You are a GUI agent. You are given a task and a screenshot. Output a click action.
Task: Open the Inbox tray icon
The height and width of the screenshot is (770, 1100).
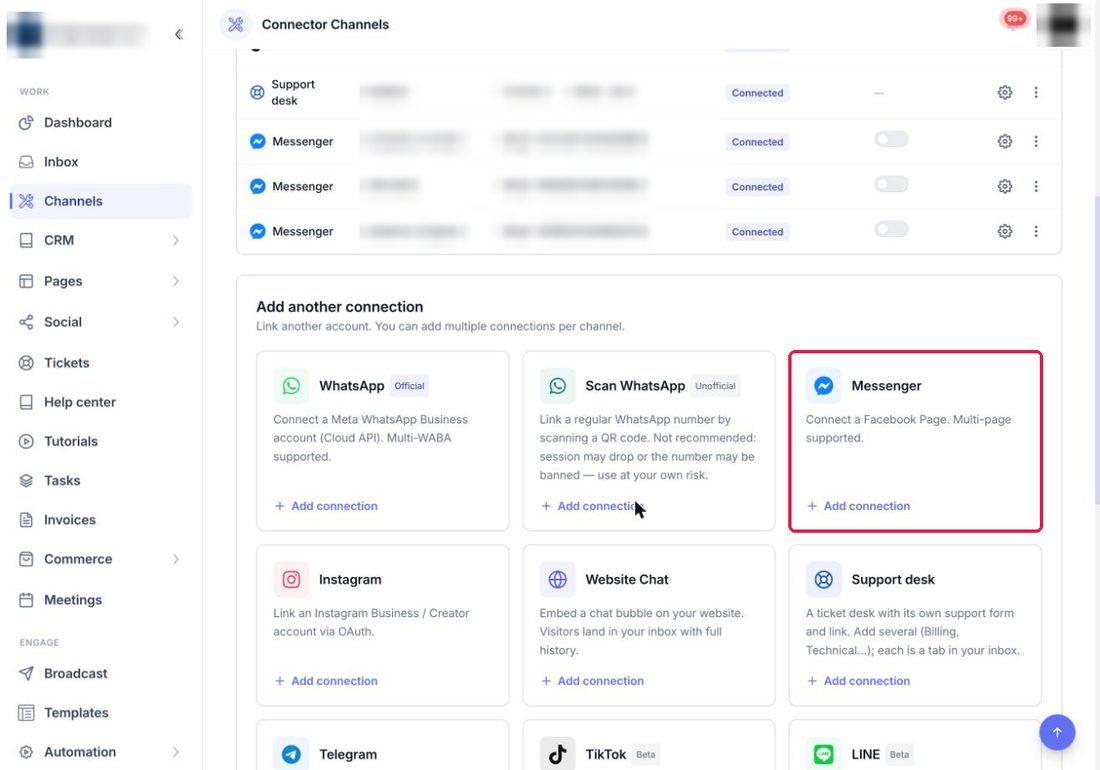pos(26,162)
